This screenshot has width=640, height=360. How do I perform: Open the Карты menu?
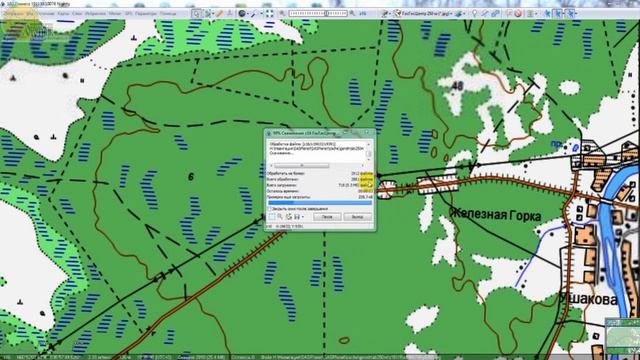(63, 13)
